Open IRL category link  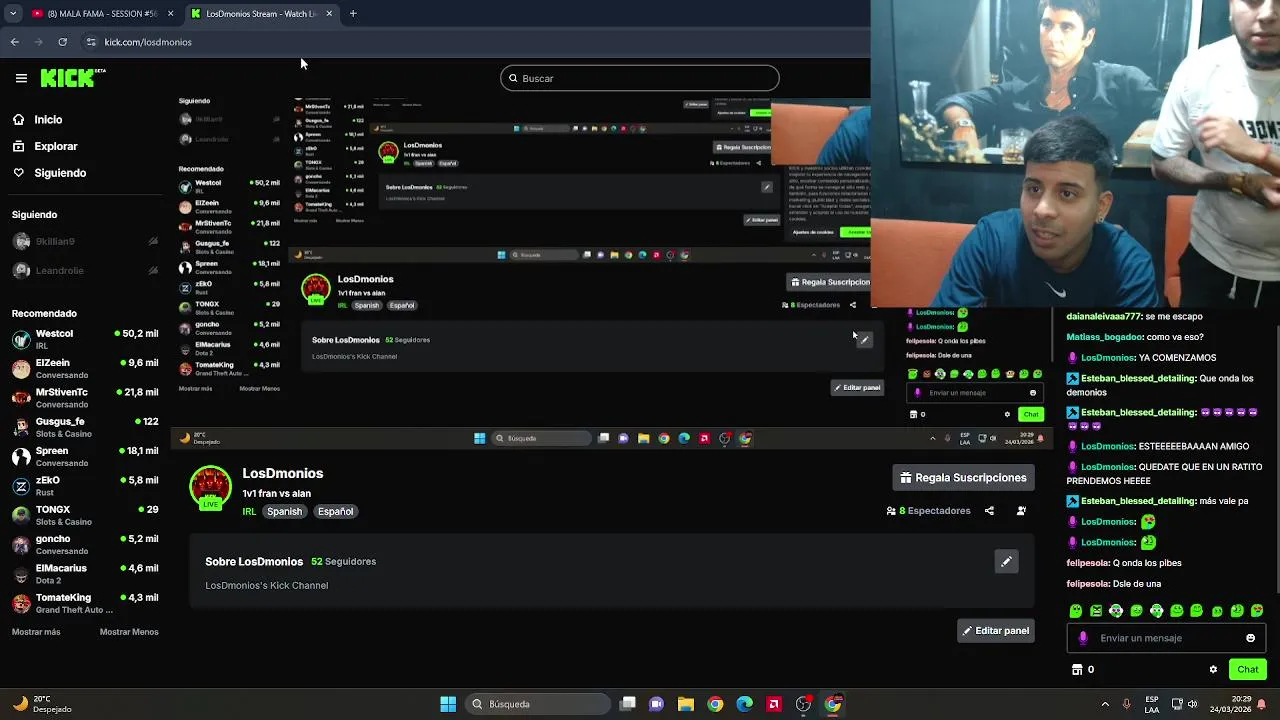[249, 512]
